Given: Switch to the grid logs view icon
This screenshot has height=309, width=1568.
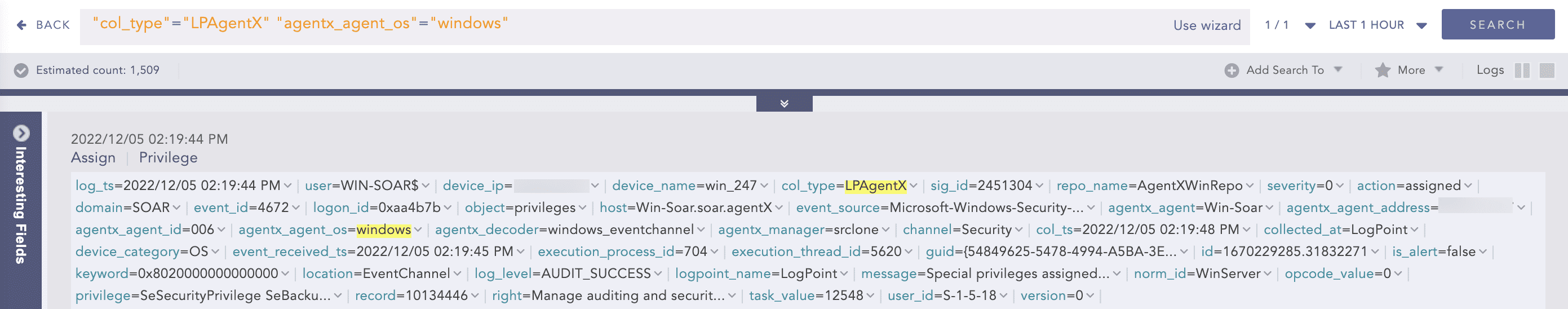Looking at the screenshot, I should point(1546,70).
